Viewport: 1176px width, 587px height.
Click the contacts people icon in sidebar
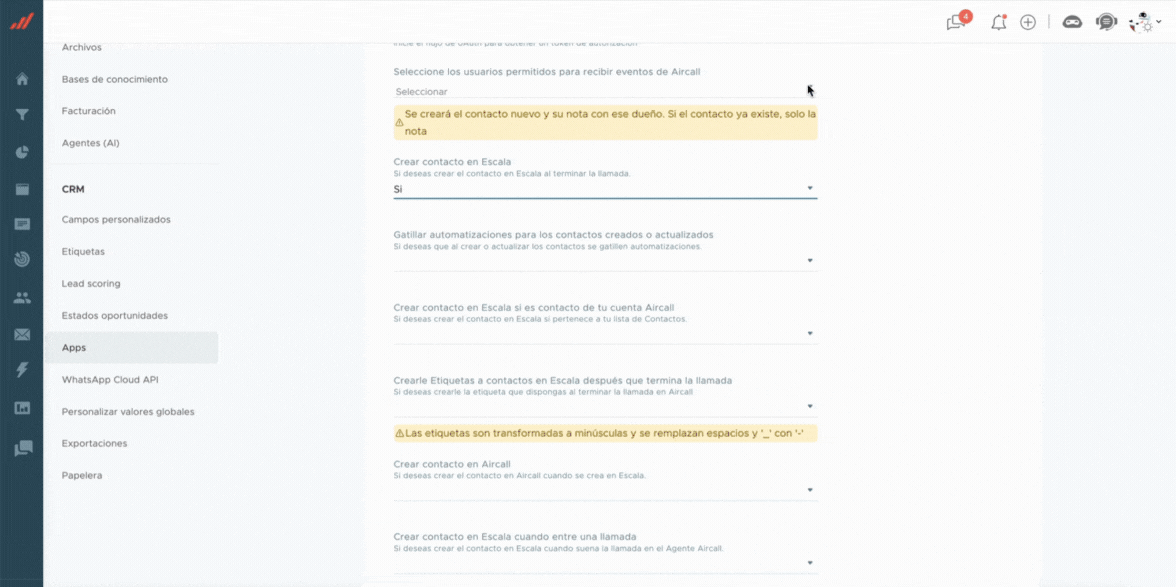coord(22,298)
